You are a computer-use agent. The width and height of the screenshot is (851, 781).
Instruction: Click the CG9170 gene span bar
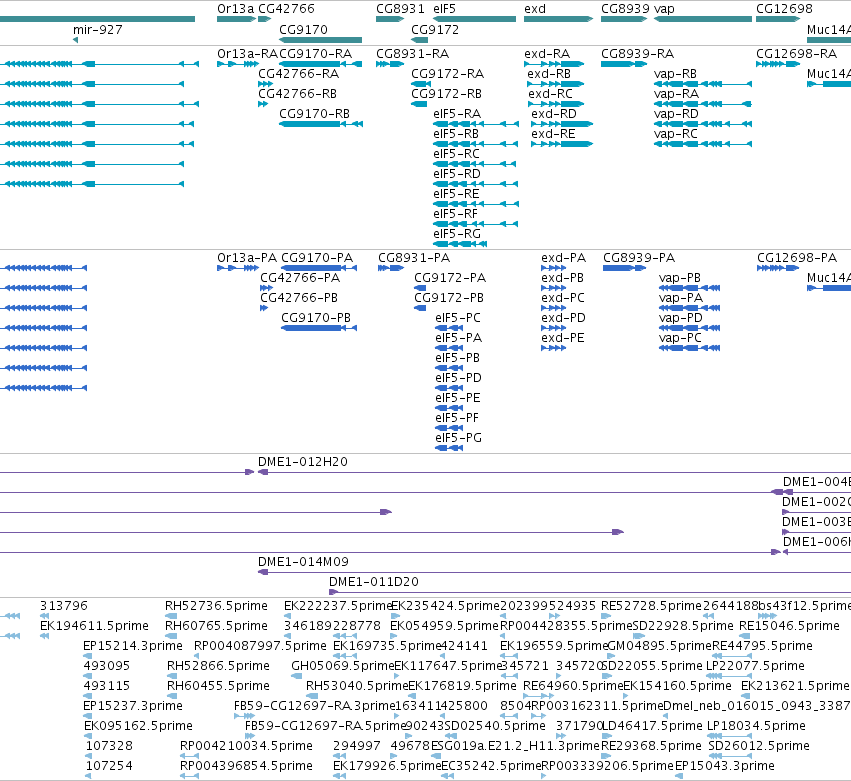point(320,40)
